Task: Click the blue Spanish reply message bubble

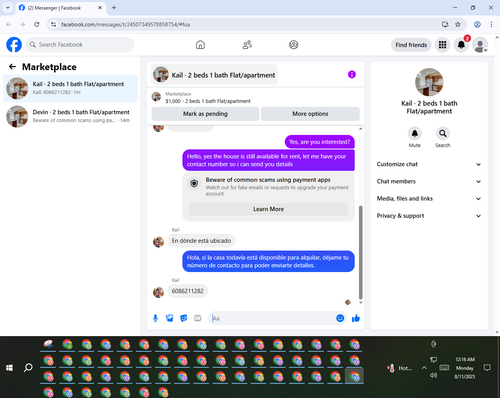Action: click(x=268, y=261)
